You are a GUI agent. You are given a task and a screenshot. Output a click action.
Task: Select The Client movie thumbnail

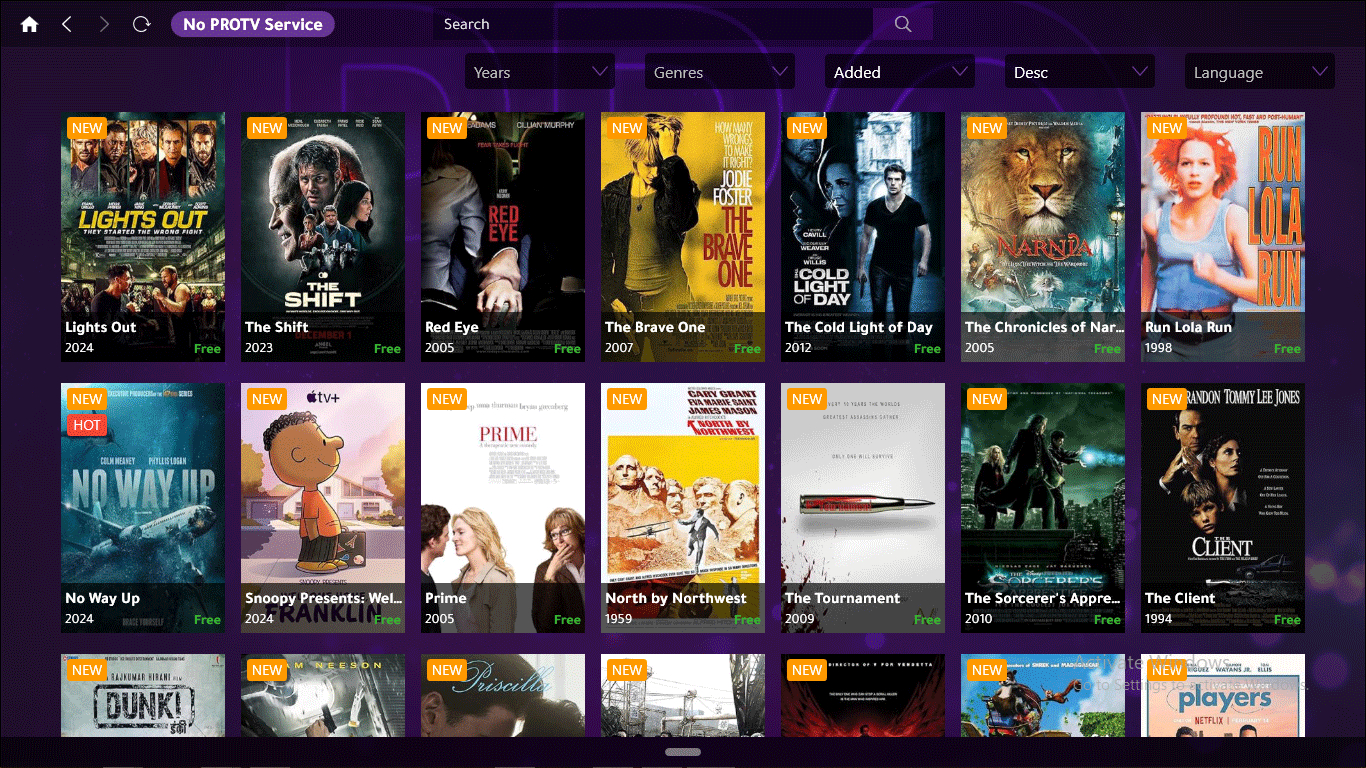coord(1223,506)
